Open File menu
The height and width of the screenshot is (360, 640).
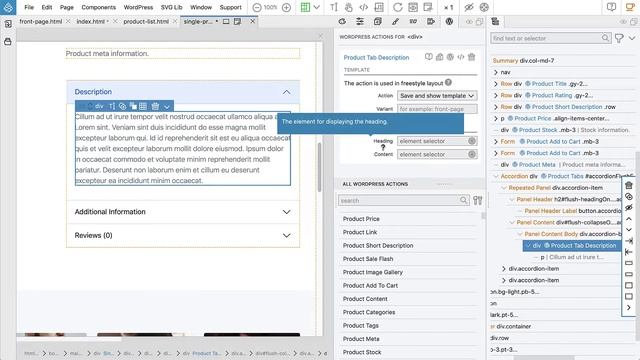click(29, 7)
